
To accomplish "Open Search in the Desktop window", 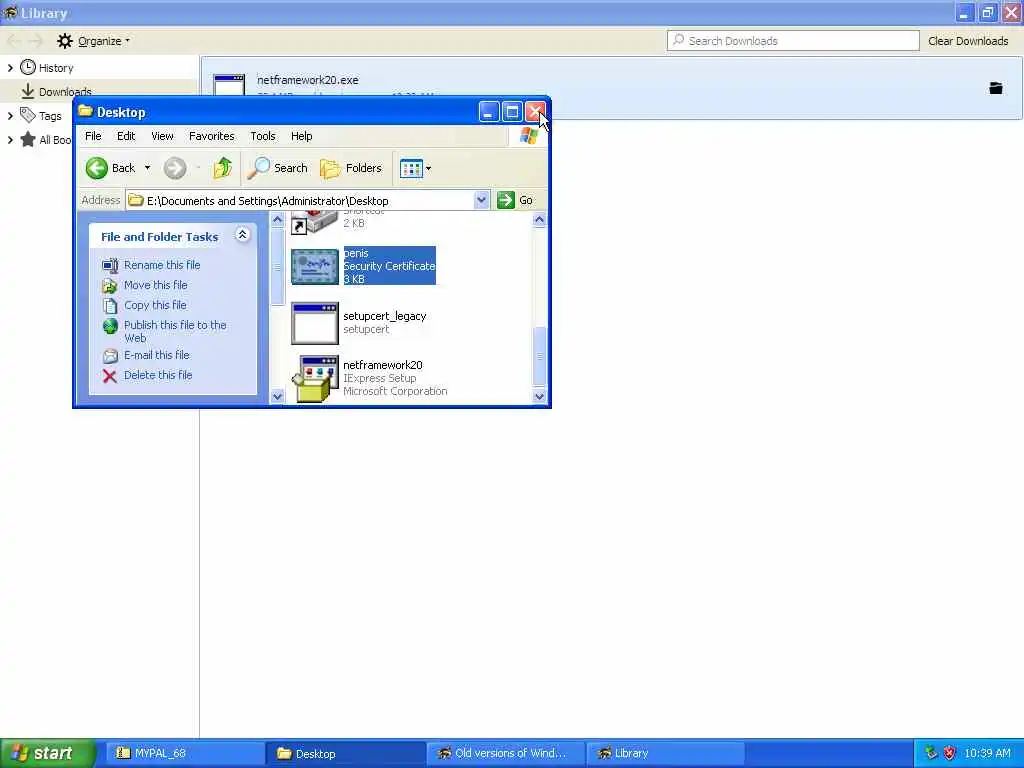I will pyautogui.click(x=278, y=168).
